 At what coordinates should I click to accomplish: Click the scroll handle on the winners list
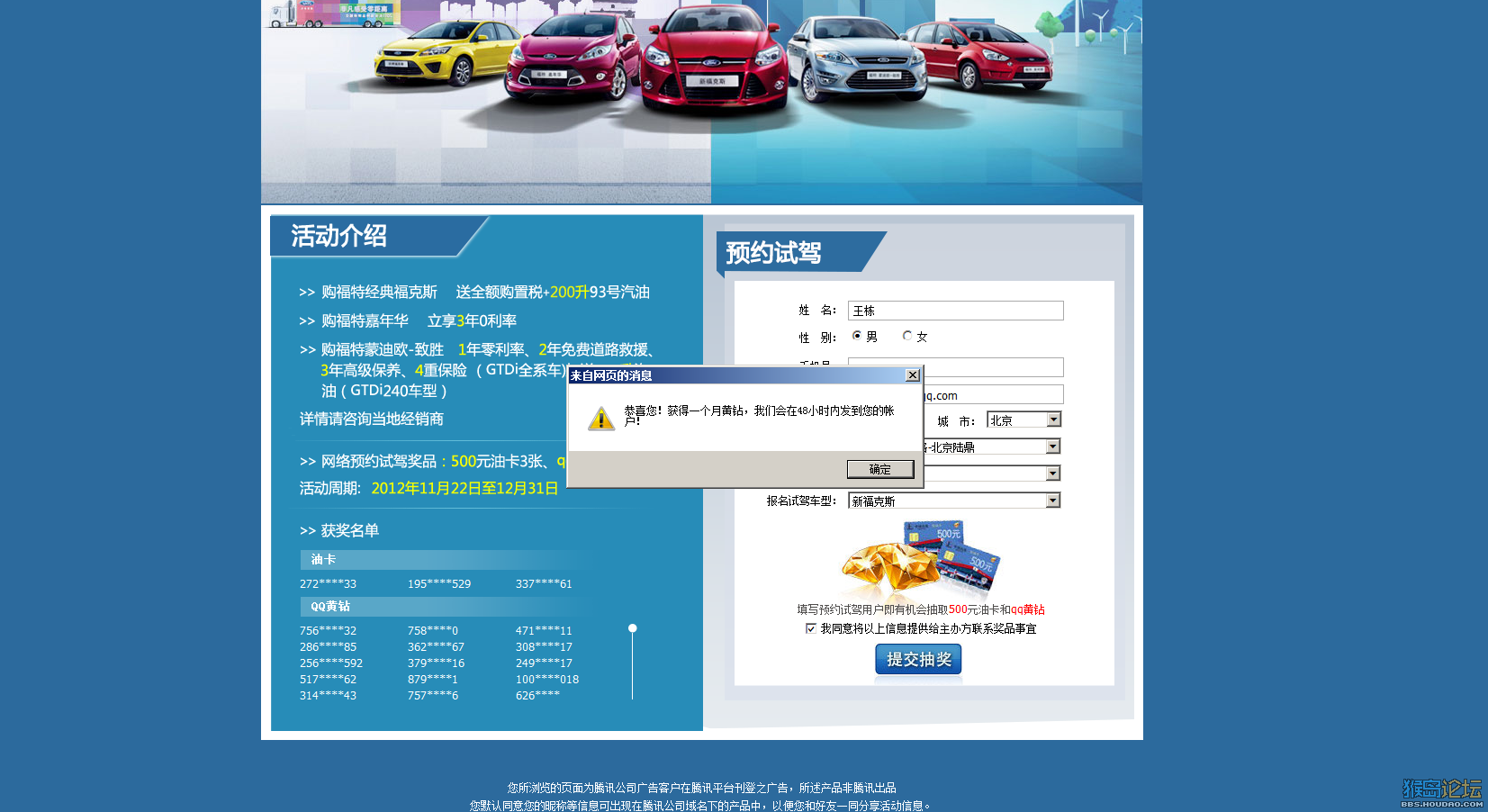633,628
